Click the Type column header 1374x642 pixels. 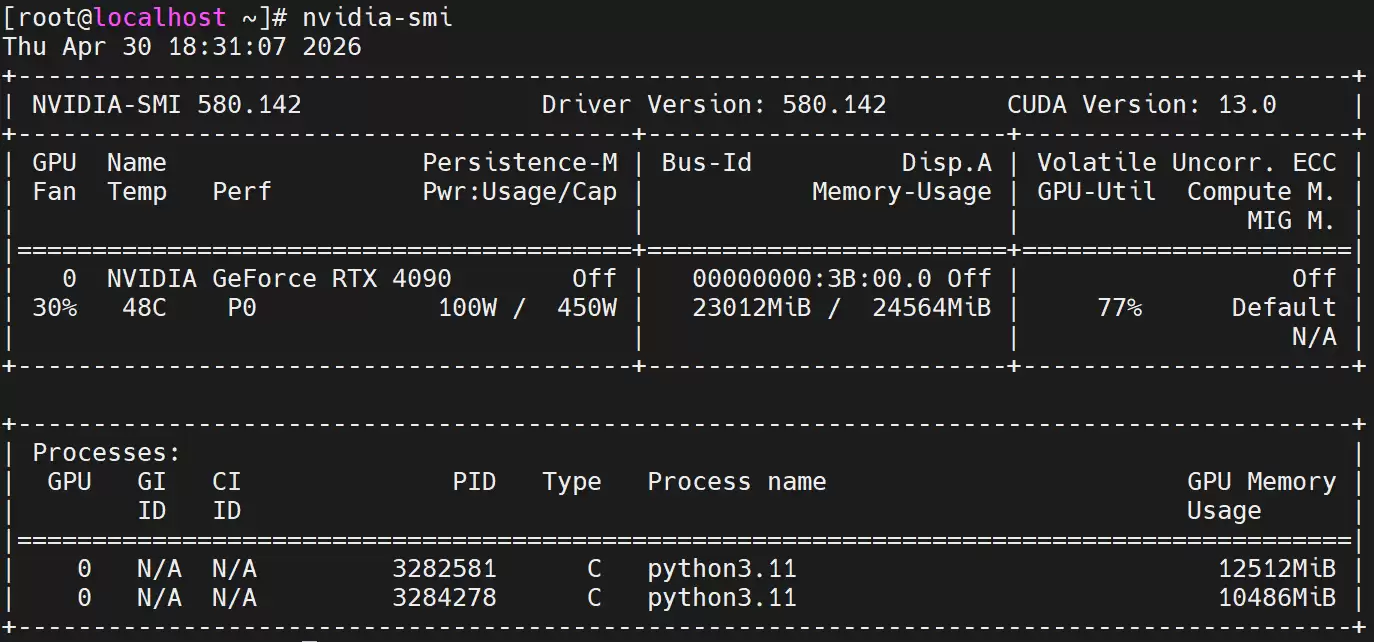pos(572,482)
